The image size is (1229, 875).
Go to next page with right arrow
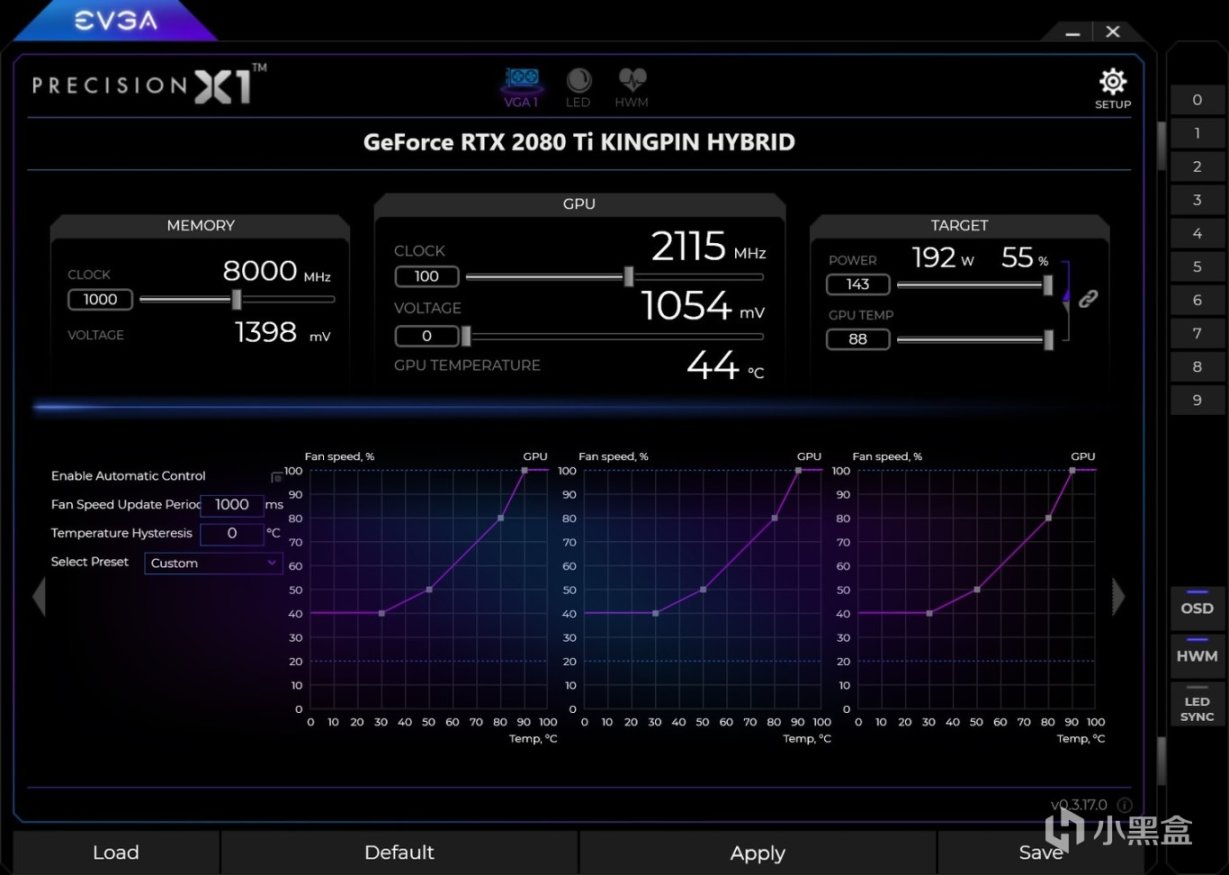[1118, 597]
